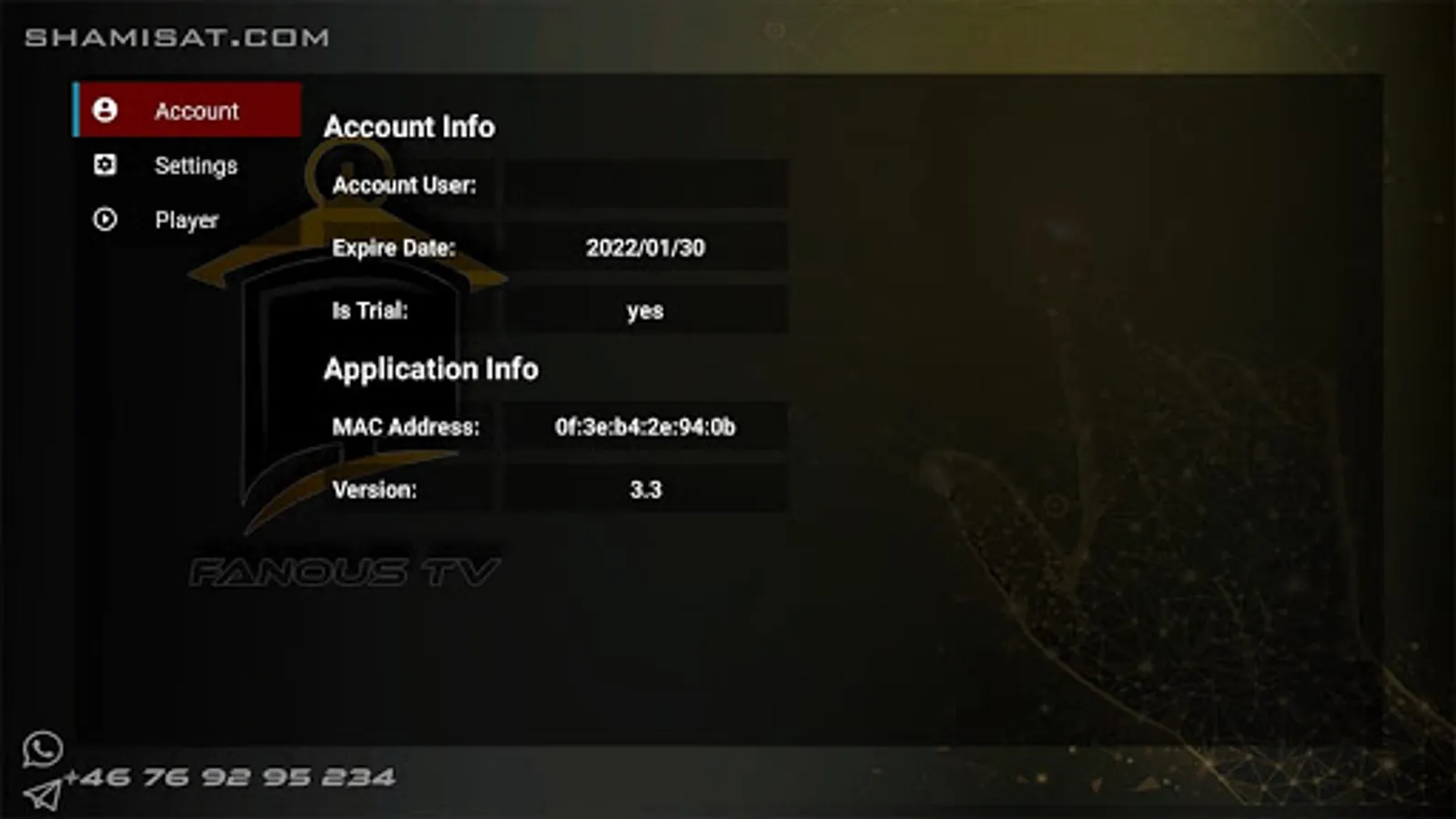Click the Expire Date label

pyautogui.click(x=394, y=248)
